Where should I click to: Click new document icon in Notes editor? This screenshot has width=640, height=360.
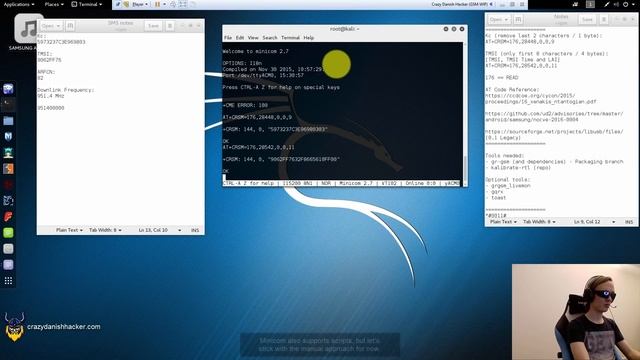(x=518, y=19)
